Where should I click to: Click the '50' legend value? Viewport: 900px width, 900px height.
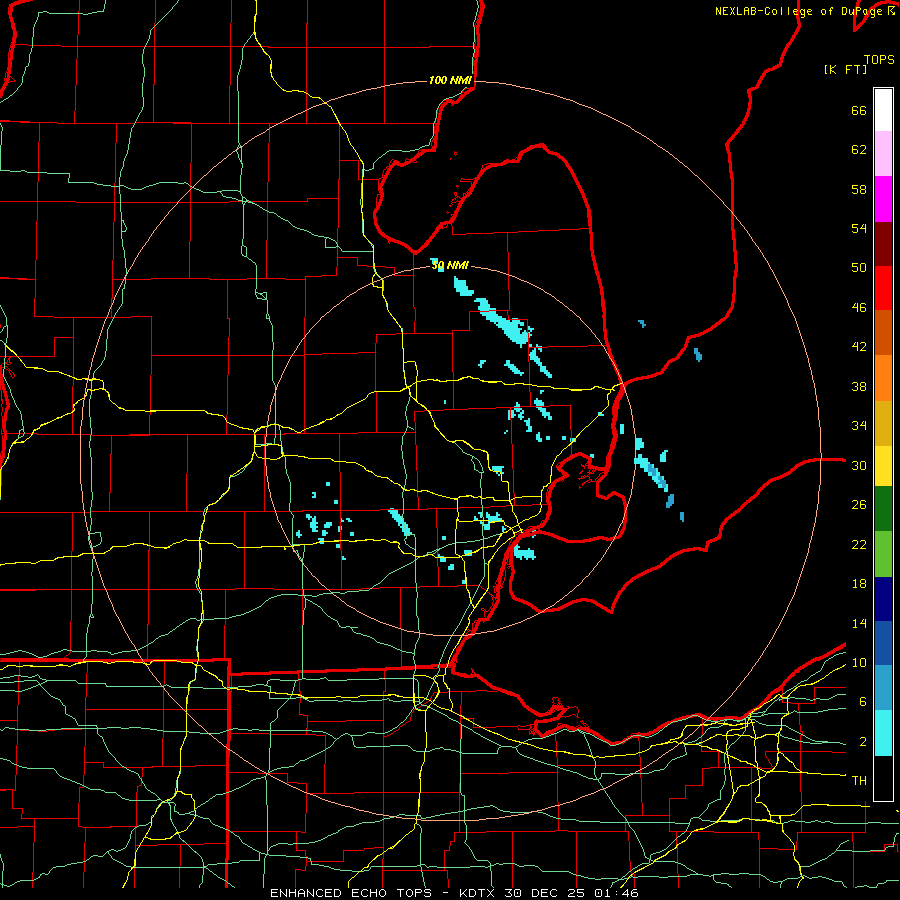tap(859, 268)
